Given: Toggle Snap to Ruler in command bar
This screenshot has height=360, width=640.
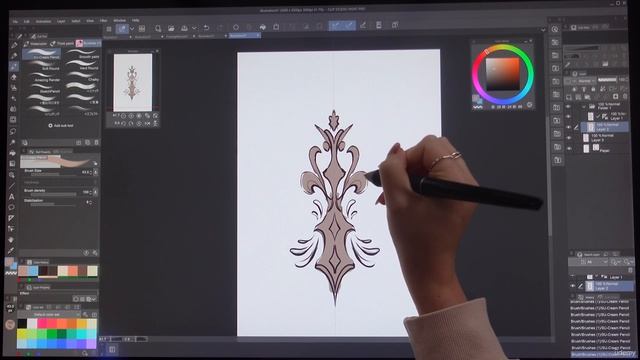Looking at the screenshot, I should click(336, 26).
